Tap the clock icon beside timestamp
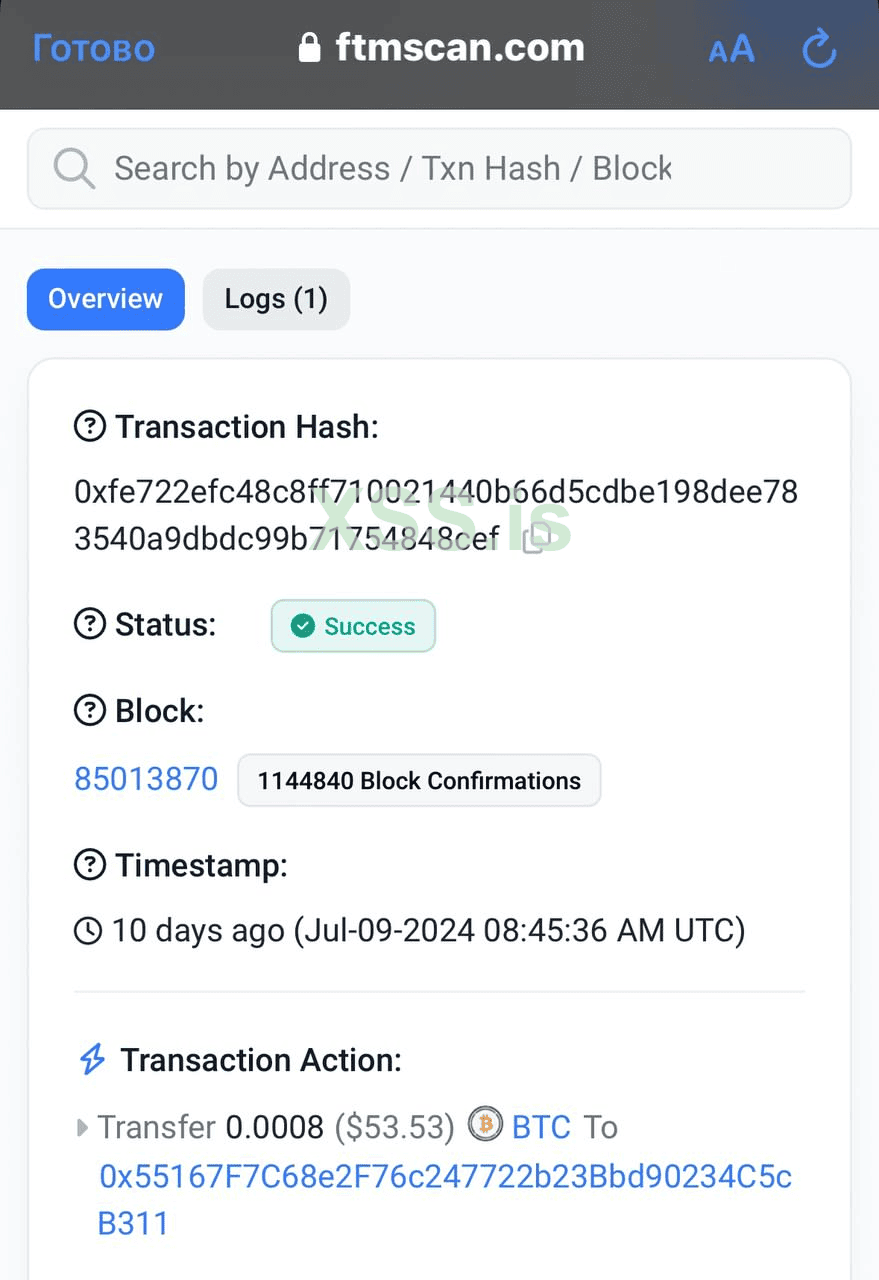This screenshot has width=879, height=1280. 88,931
